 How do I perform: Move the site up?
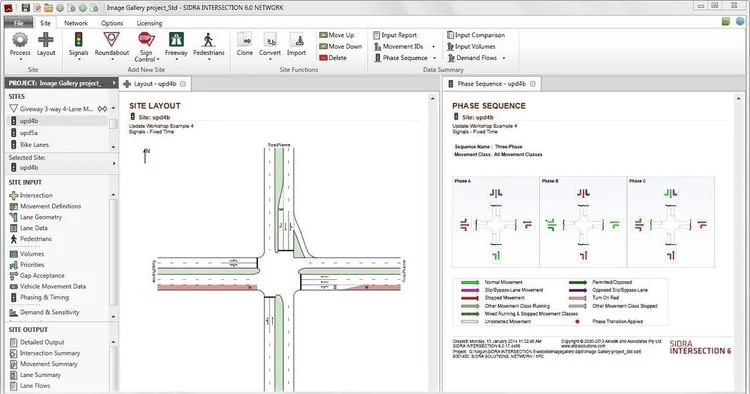pyautogui.click(x=336, y=35)
